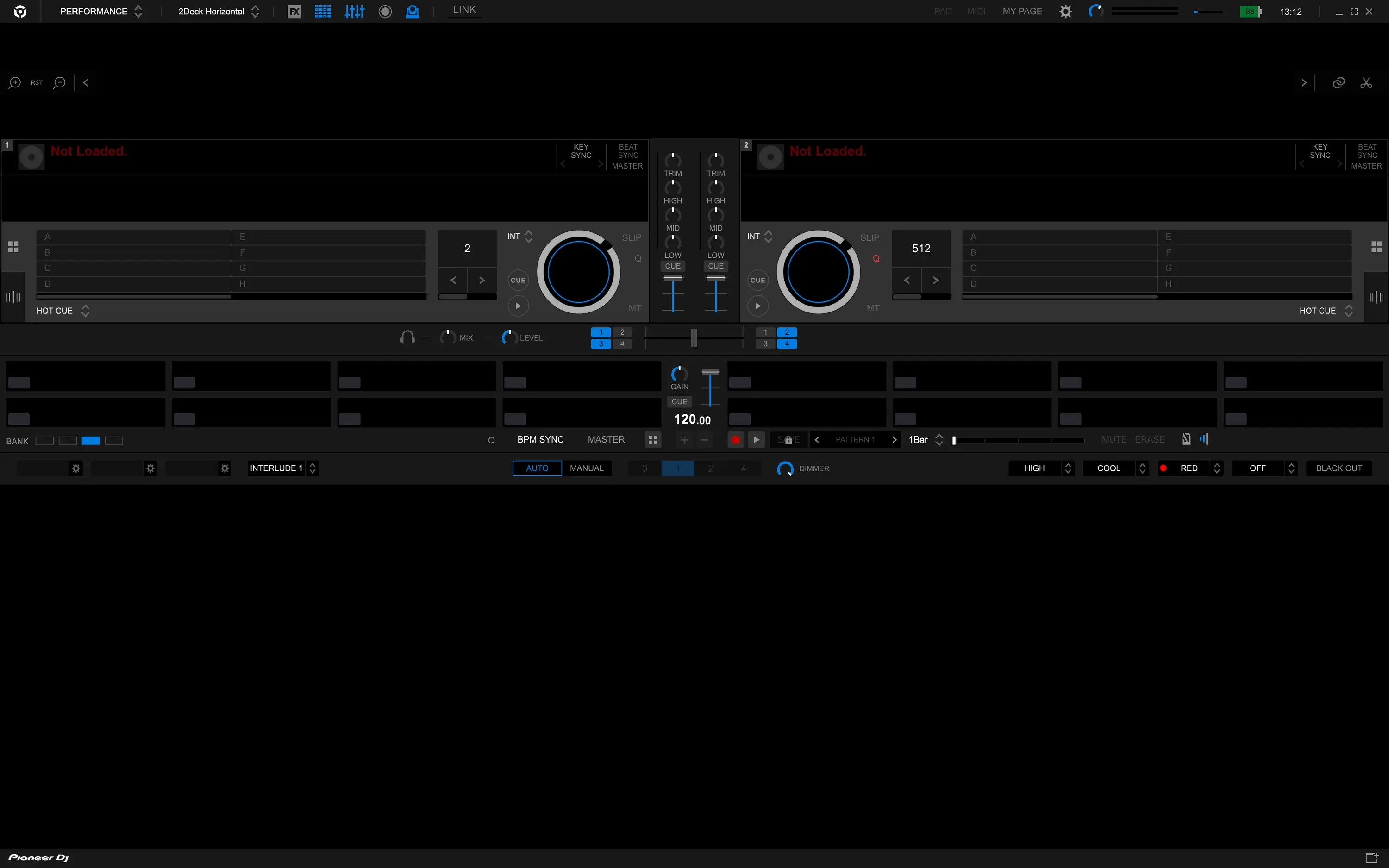Open MY PAGE in top bar
The width and height of the screenshot is (1389, 868).
pos(1022,12)
